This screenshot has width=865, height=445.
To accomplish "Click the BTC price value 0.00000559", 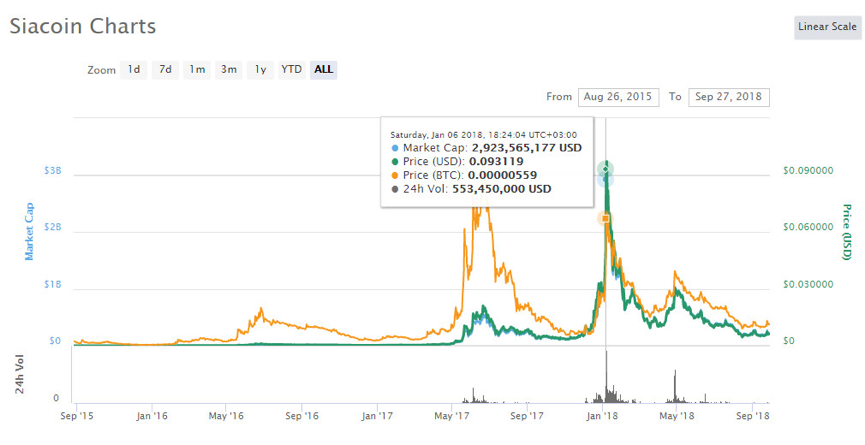I will coord(502,176).
